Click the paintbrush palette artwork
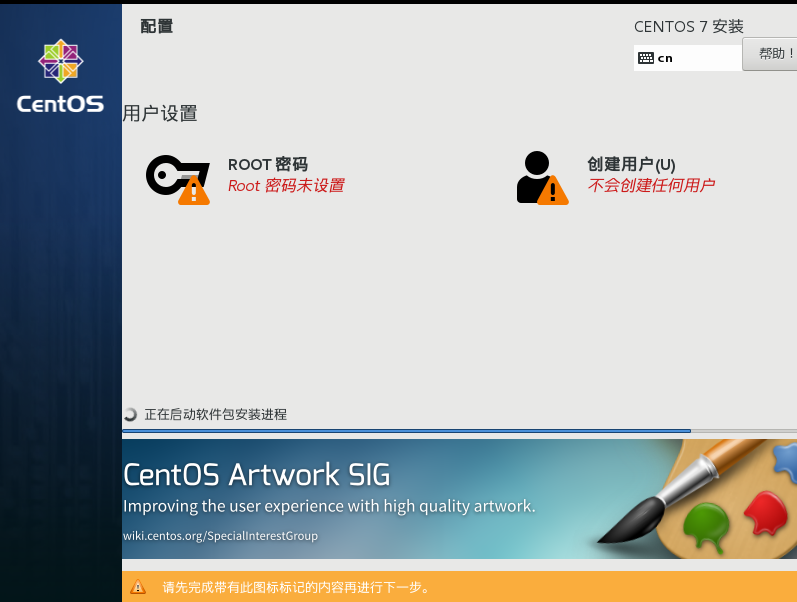Viewport: 797px width, 602px height. [697, 499]
